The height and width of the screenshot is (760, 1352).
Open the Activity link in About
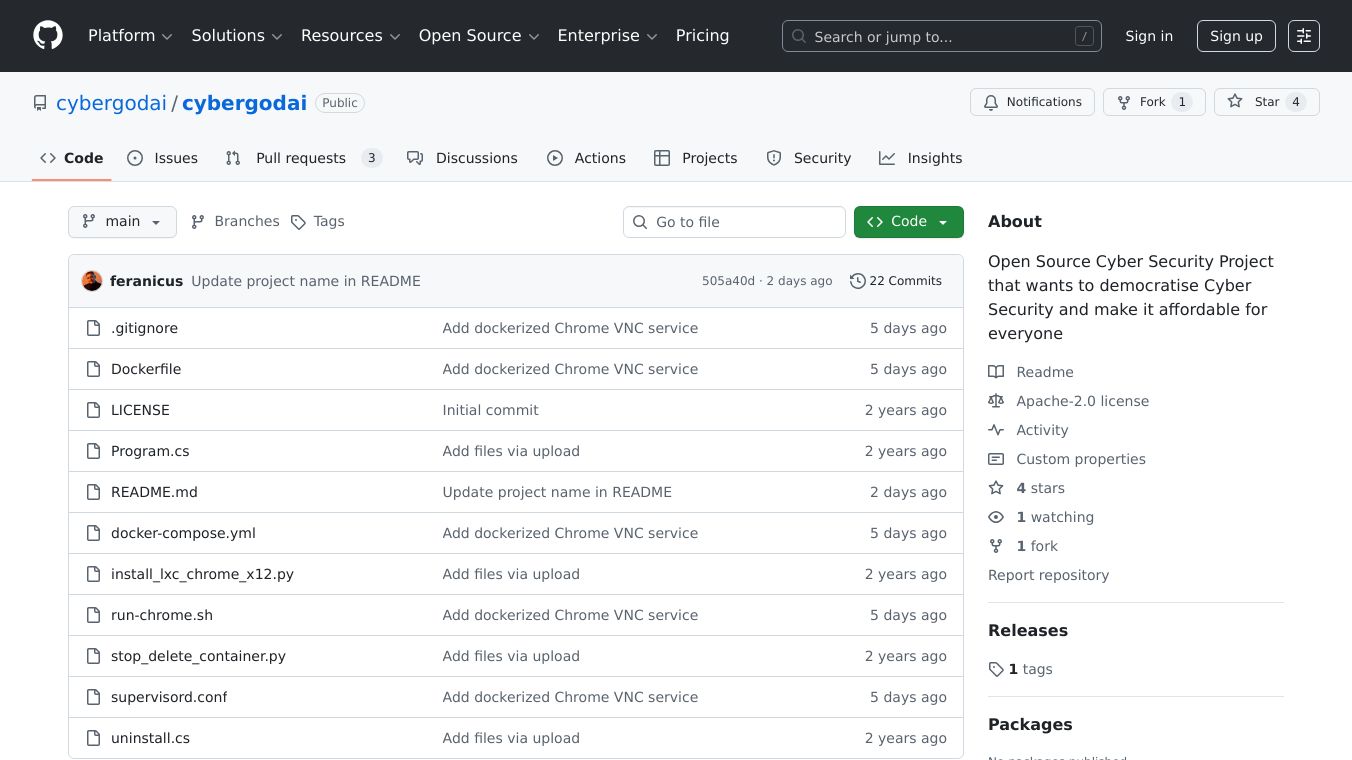(1042, 430)
